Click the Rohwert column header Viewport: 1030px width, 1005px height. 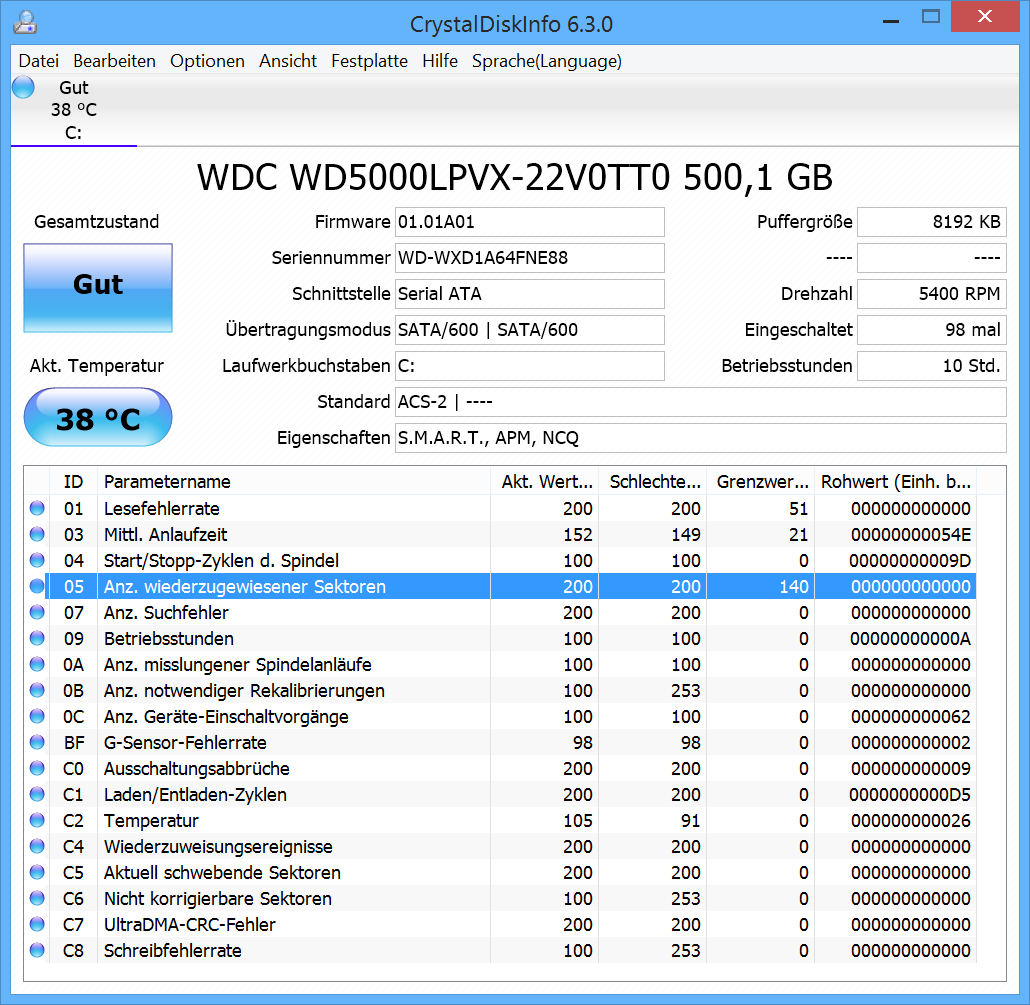(895, 481)
